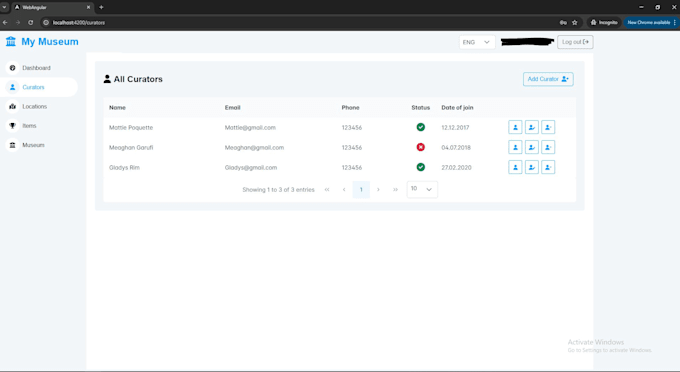Click the Incognito indicator in Chrome toolbar
The image size is (680, 372).
tap(604, 23)
